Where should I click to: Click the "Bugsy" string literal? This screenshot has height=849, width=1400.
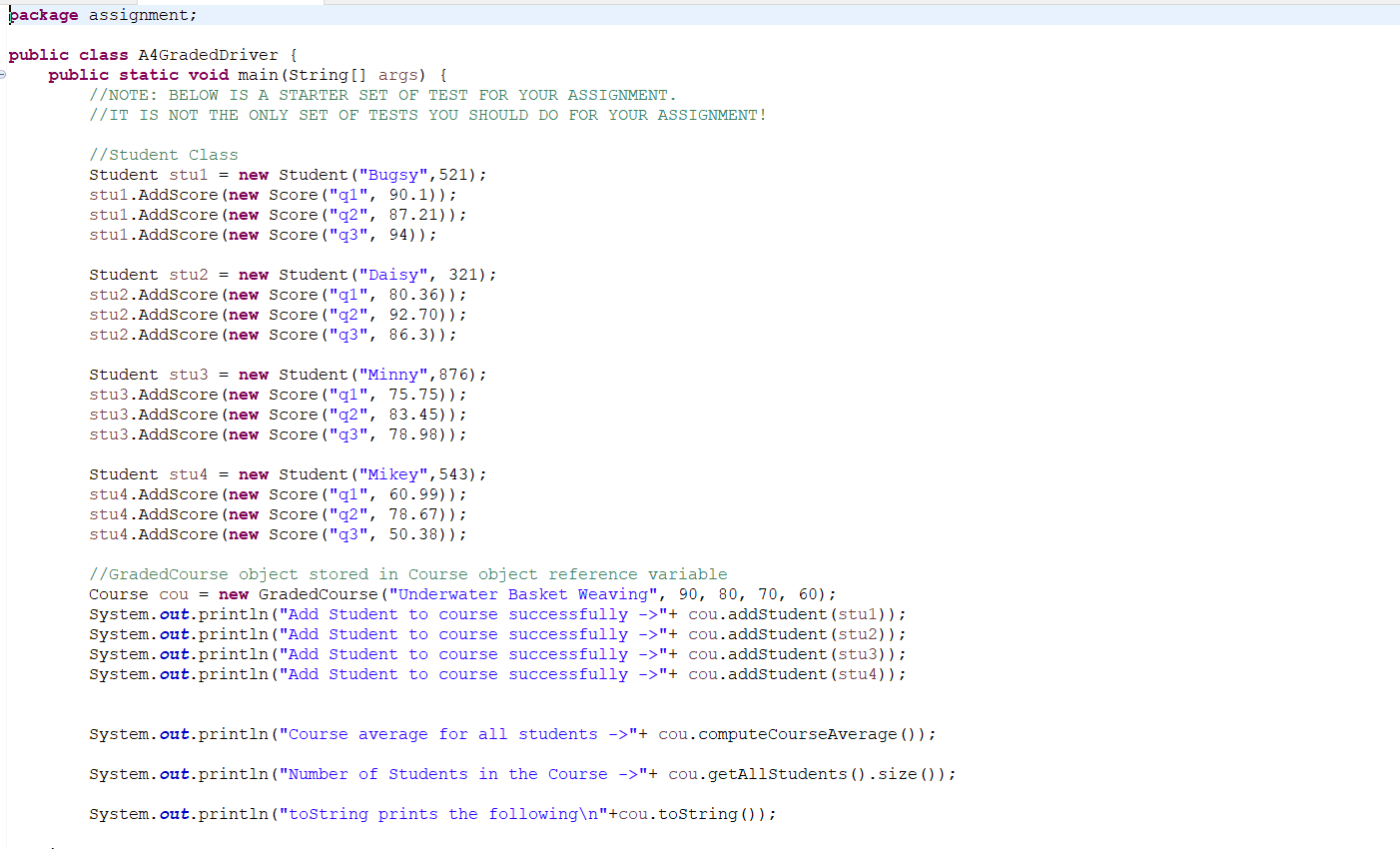click(393, 175)
